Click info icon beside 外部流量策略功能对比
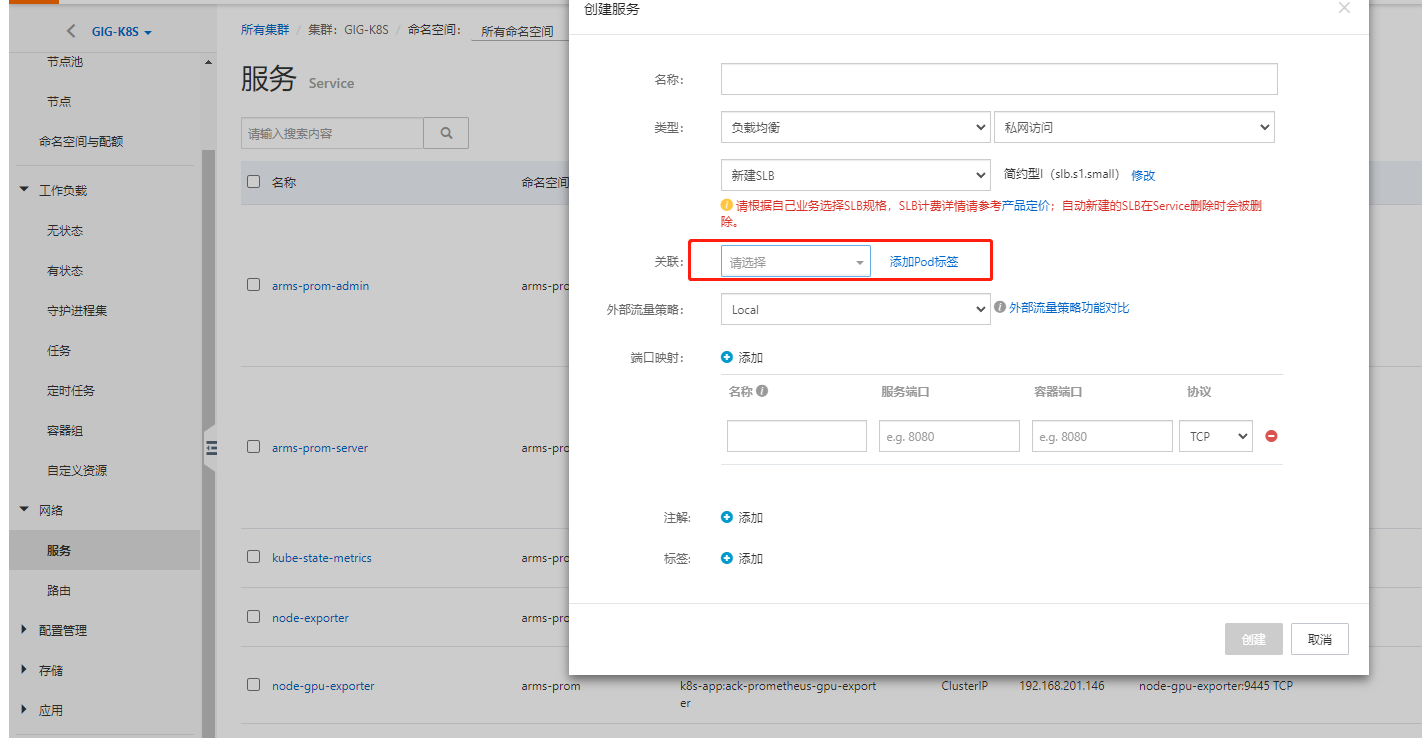 coord(999,308)
